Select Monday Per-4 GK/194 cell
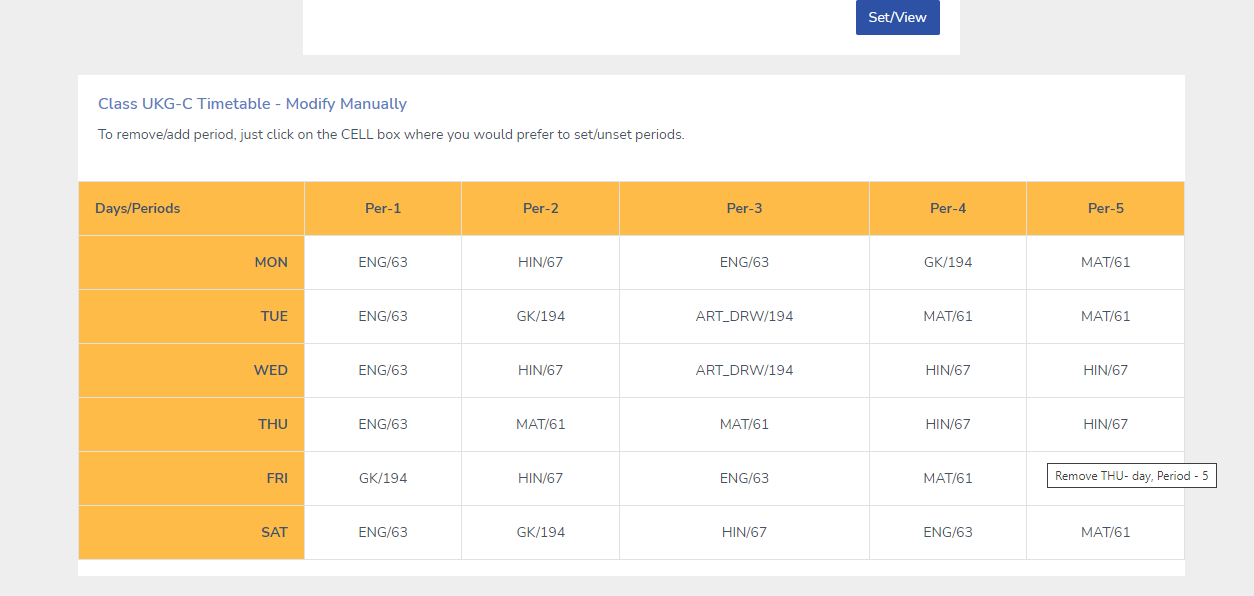Screen dimensions: 1254x596 [x=948, y=263]
